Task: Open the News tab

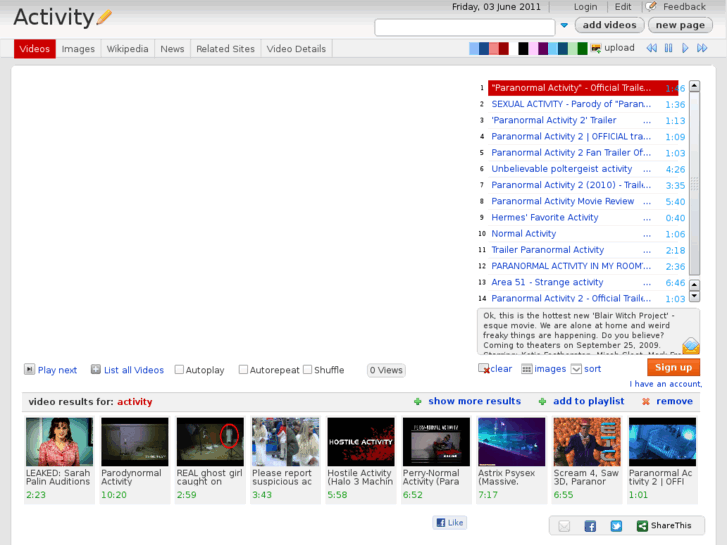Action: (172, 49)
